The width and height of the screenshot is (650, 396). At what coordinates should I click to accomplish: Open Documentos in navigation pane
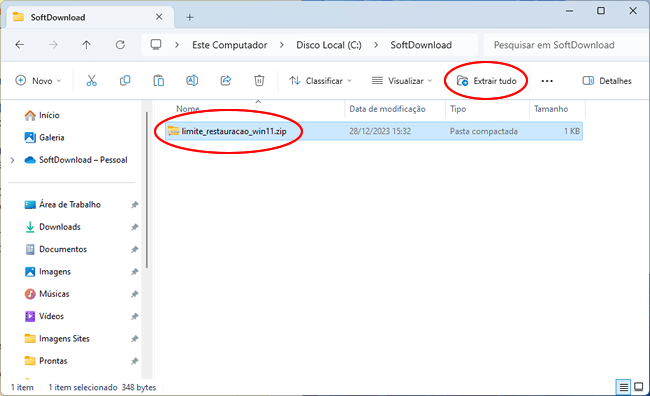click(56, 250)
